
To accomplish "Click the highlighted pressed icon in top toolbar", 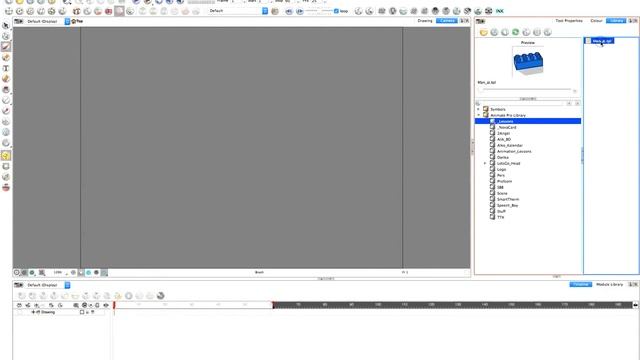I will click(x=119, y=11).
